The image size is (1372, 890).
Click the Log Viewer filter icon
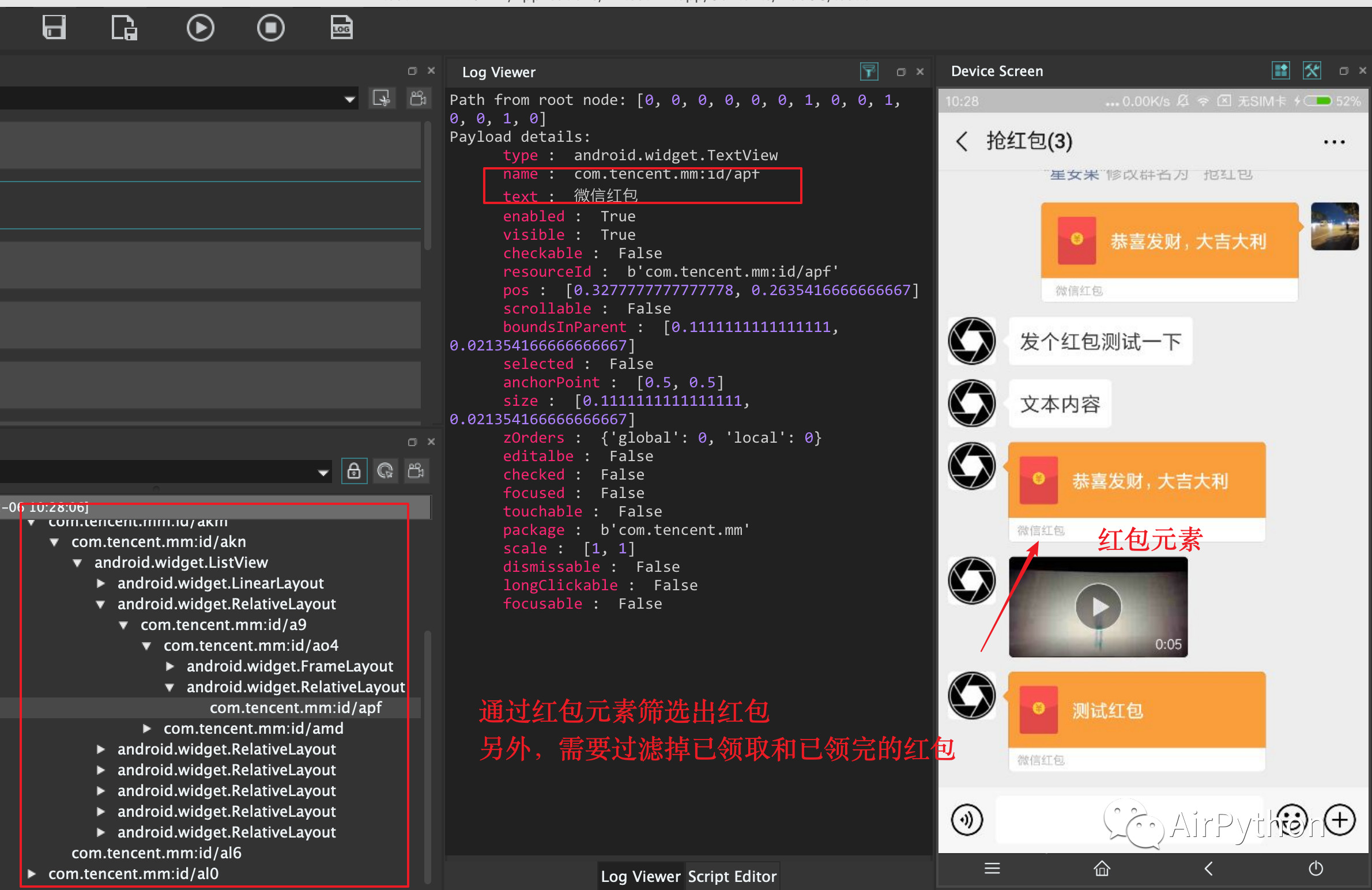[868, 71]
